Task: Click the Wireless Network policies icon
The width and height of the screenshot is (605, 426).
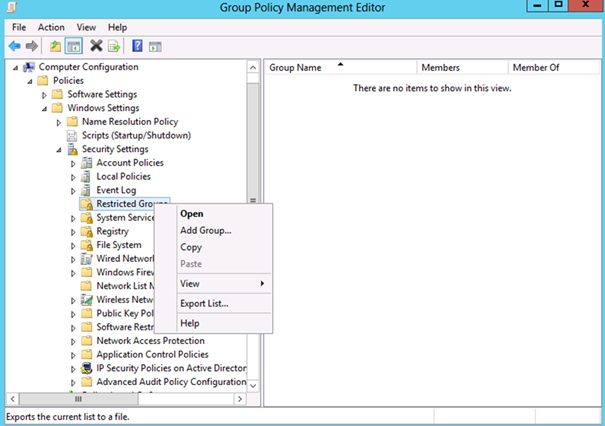Action: pos(87,300)
